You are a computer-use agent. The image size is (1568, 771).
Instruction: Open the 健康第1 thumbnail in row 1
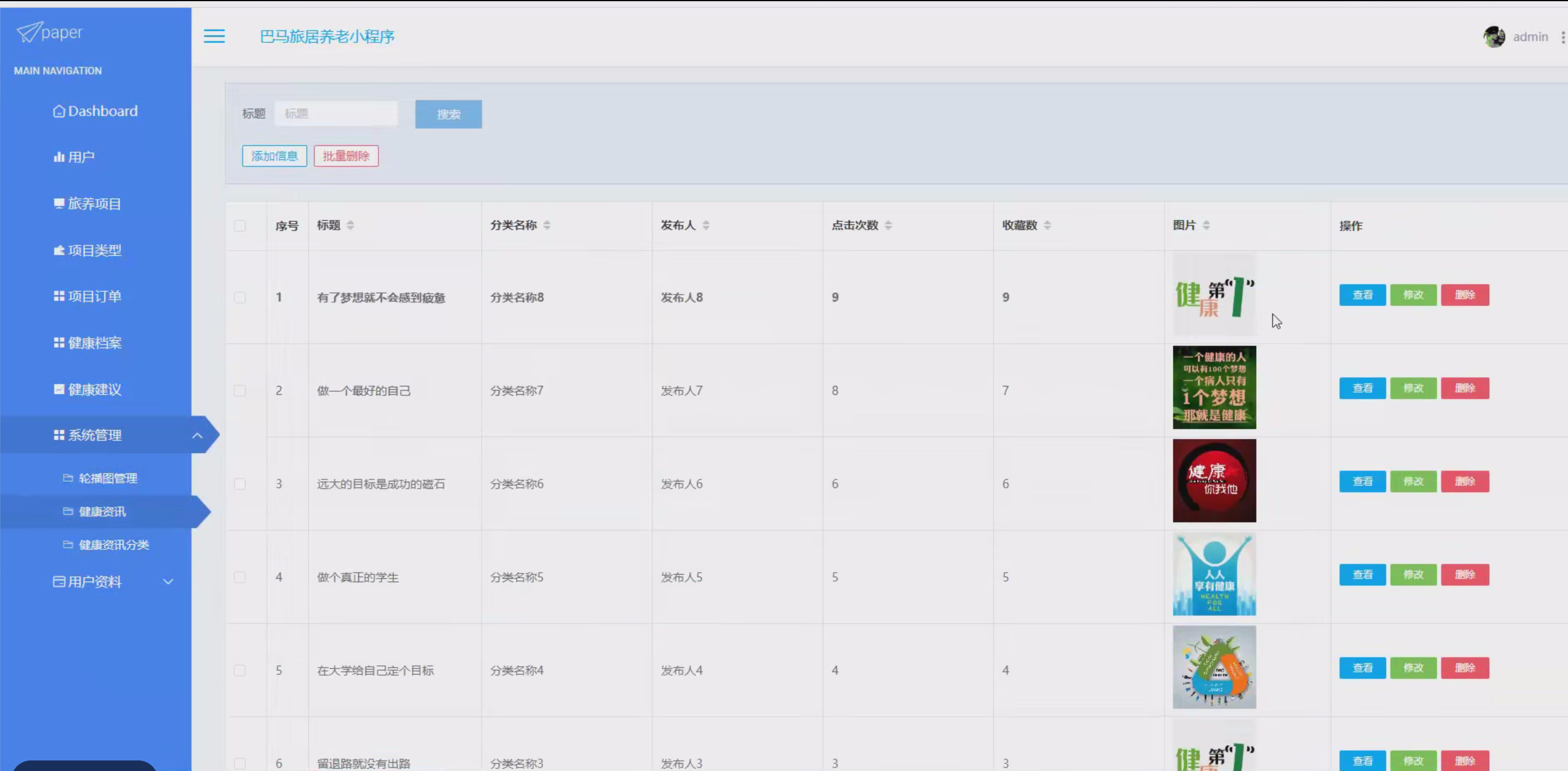tap(1214, 295)
